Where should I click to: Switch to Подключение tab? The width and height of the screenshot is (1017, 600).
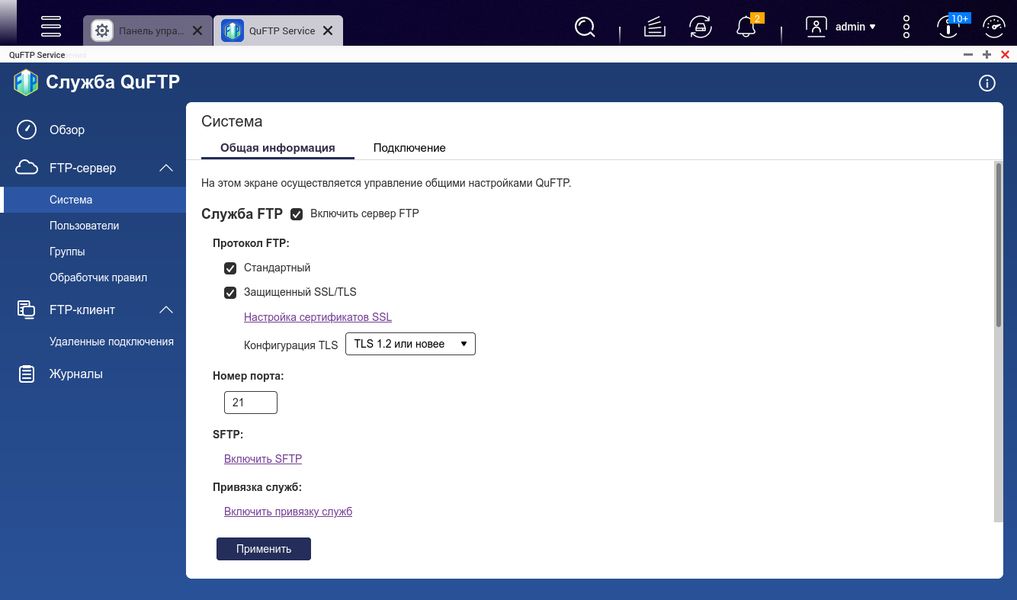409,148
